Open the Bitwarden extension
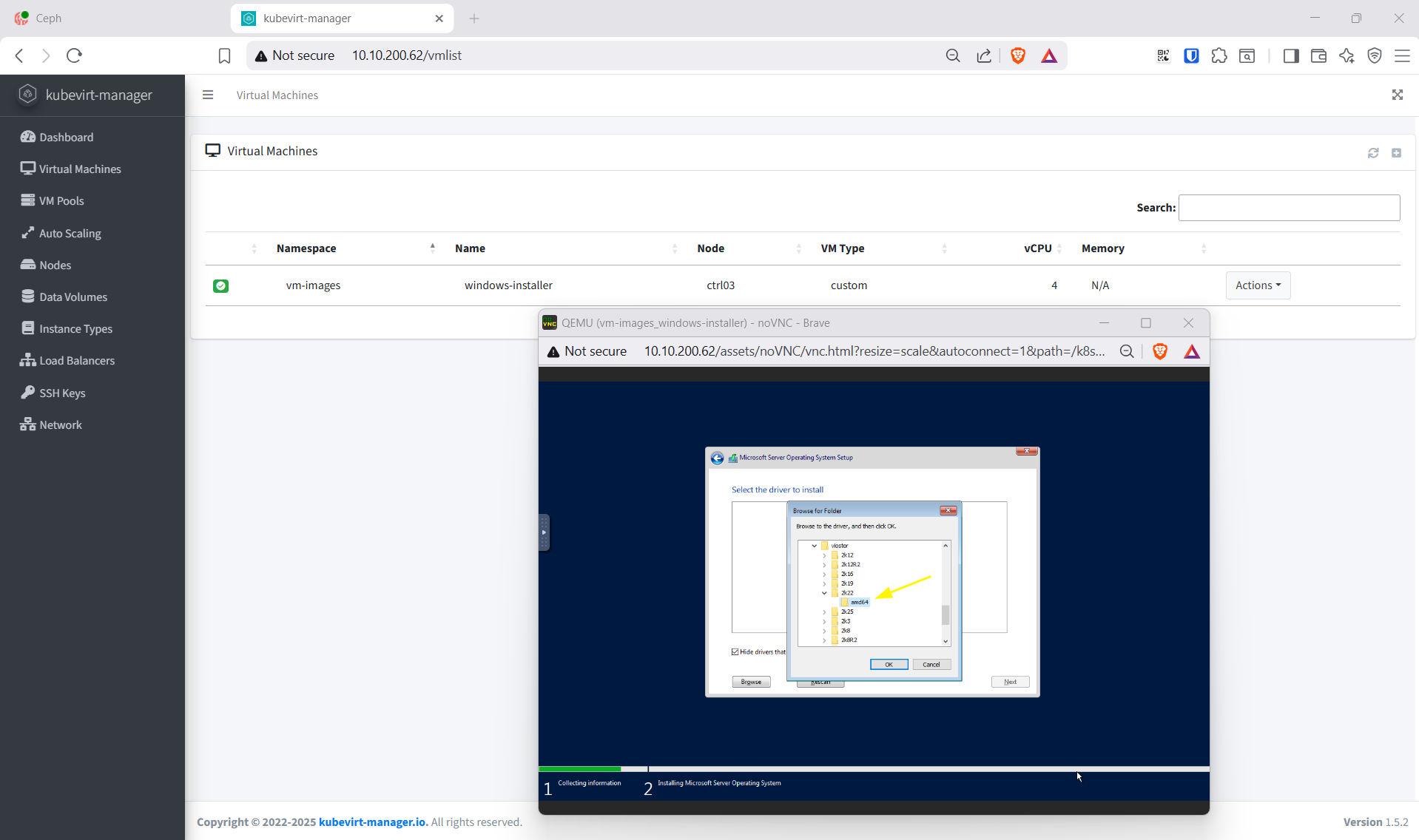 (x=1191, y=55)
